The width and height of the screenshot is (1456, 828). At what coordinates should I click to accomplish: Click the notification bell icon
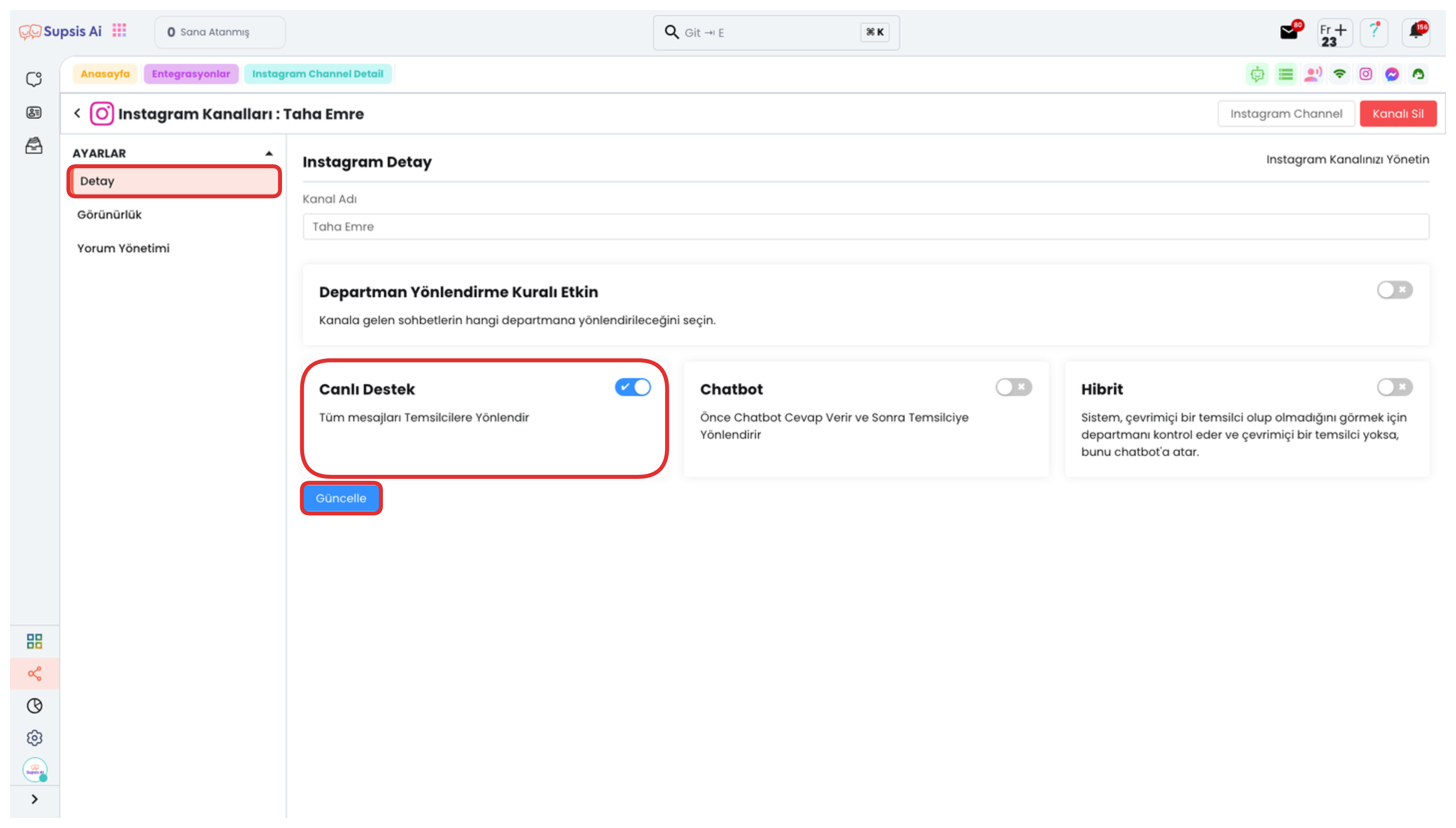(1416, 32)
